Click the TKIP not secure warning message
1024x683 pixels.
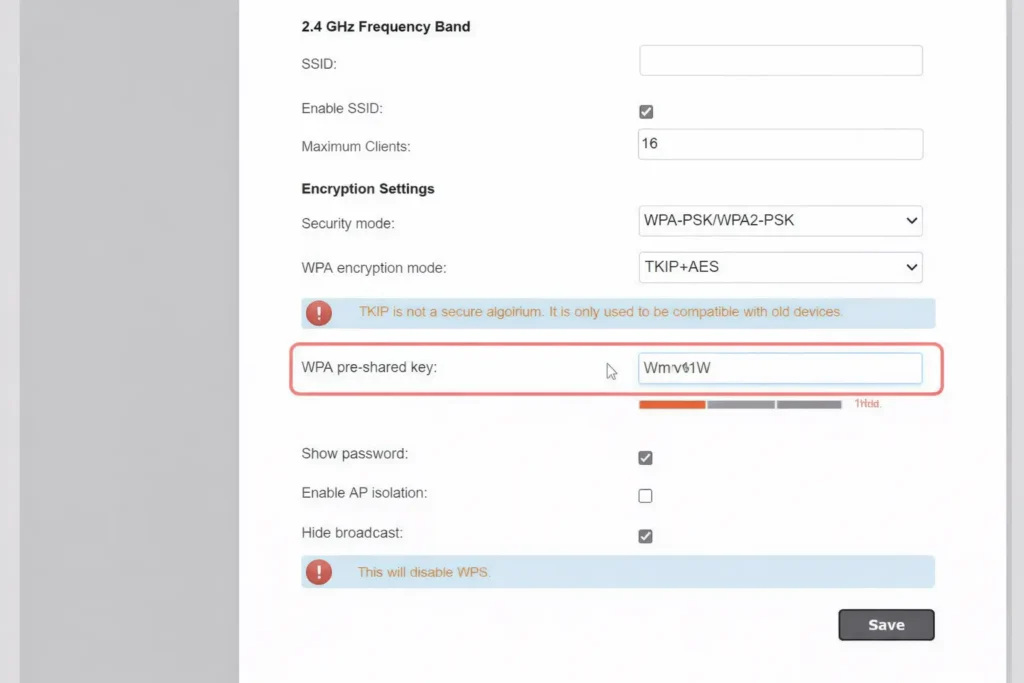600,312
